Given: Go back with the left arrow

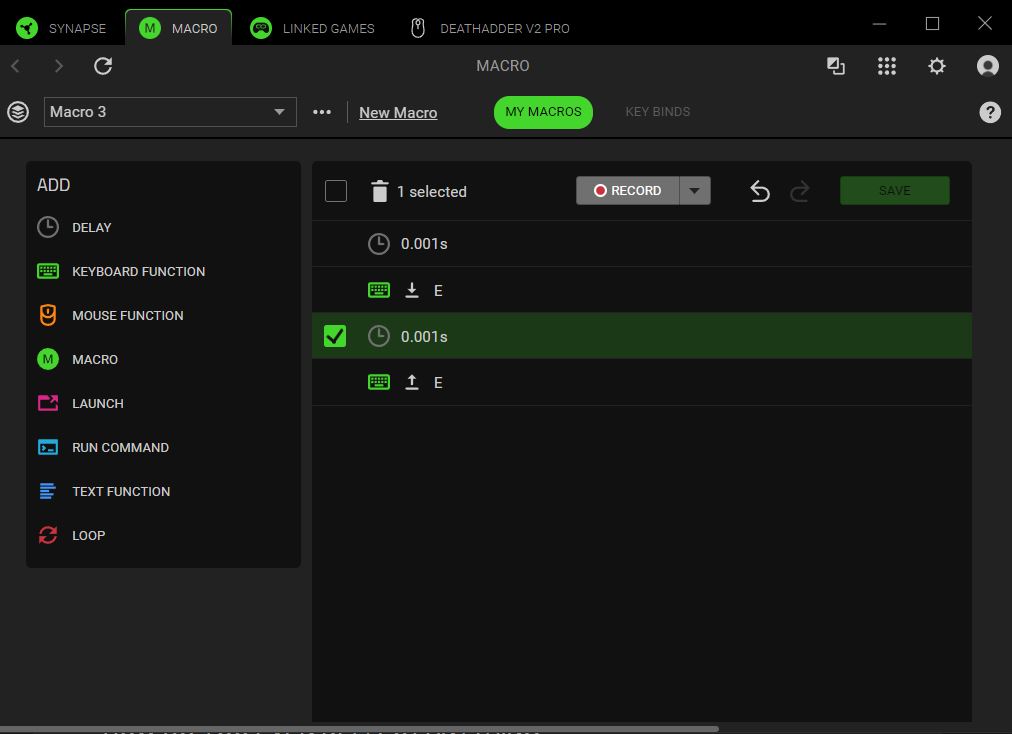Looking at the screenshot, I should pos(16,66).
